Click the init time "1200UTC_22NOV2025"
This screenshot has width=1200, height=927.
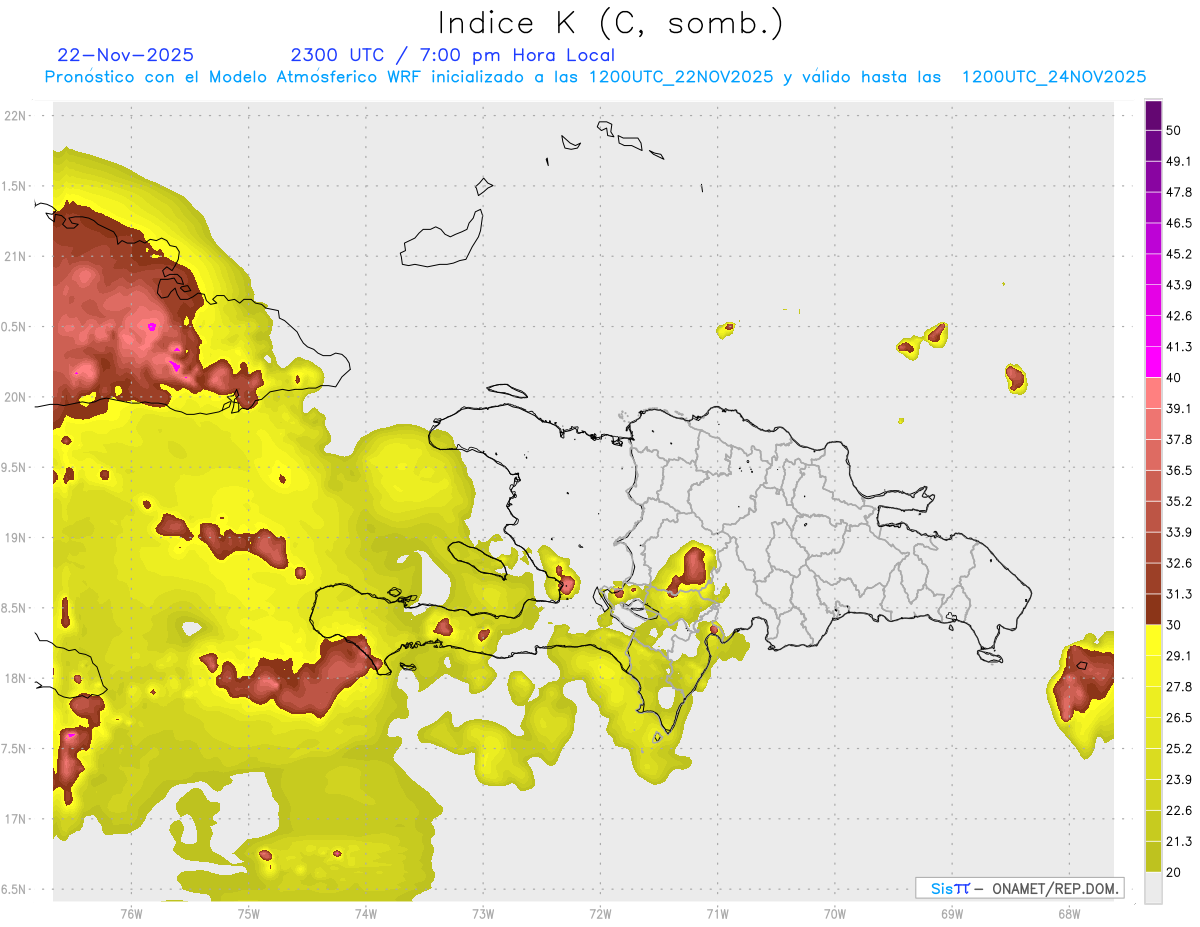pos(681,77)
